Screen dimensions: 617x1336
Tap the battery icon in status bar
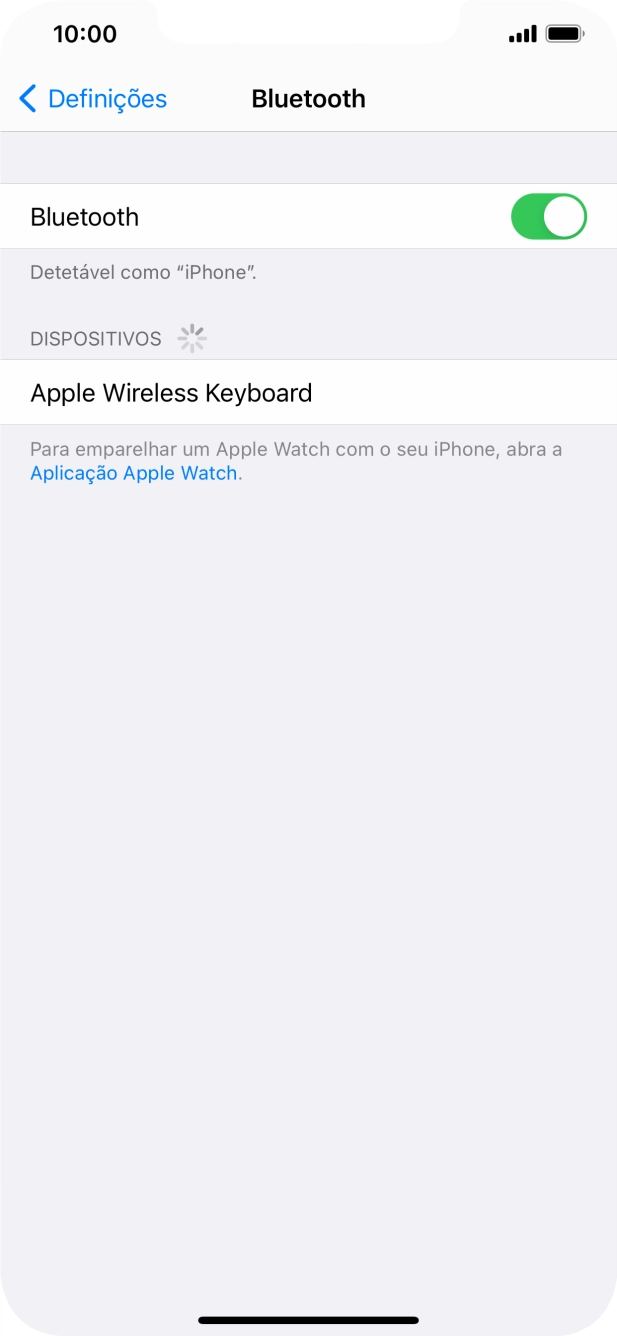pos(565,35)
